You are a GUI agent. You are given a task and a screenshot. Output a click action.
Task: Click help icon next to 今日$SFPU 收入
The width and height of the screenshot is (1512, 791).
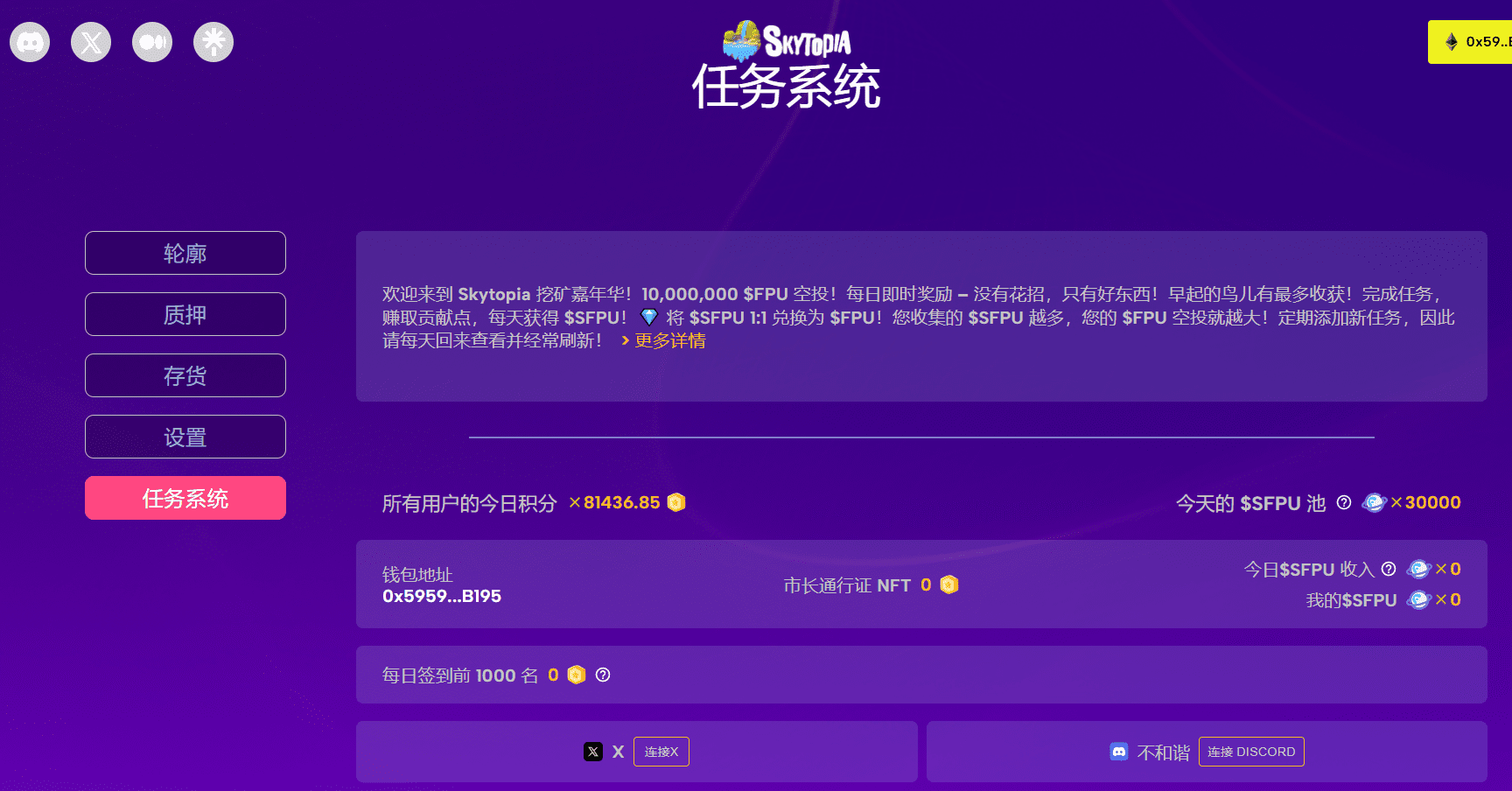[1389, 569]
